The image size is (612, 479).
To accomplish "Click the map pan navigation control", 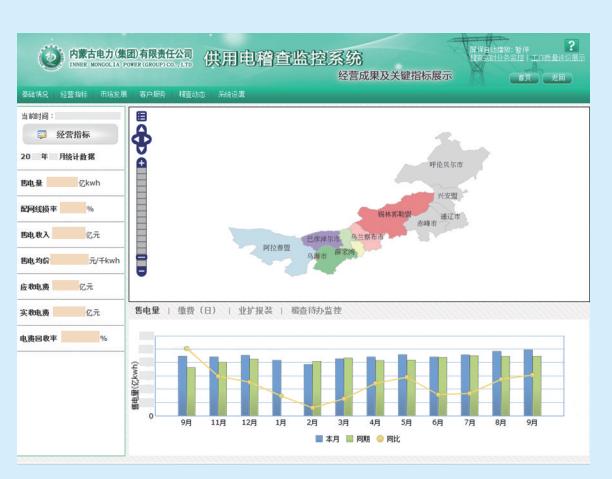I will point(141,138).
